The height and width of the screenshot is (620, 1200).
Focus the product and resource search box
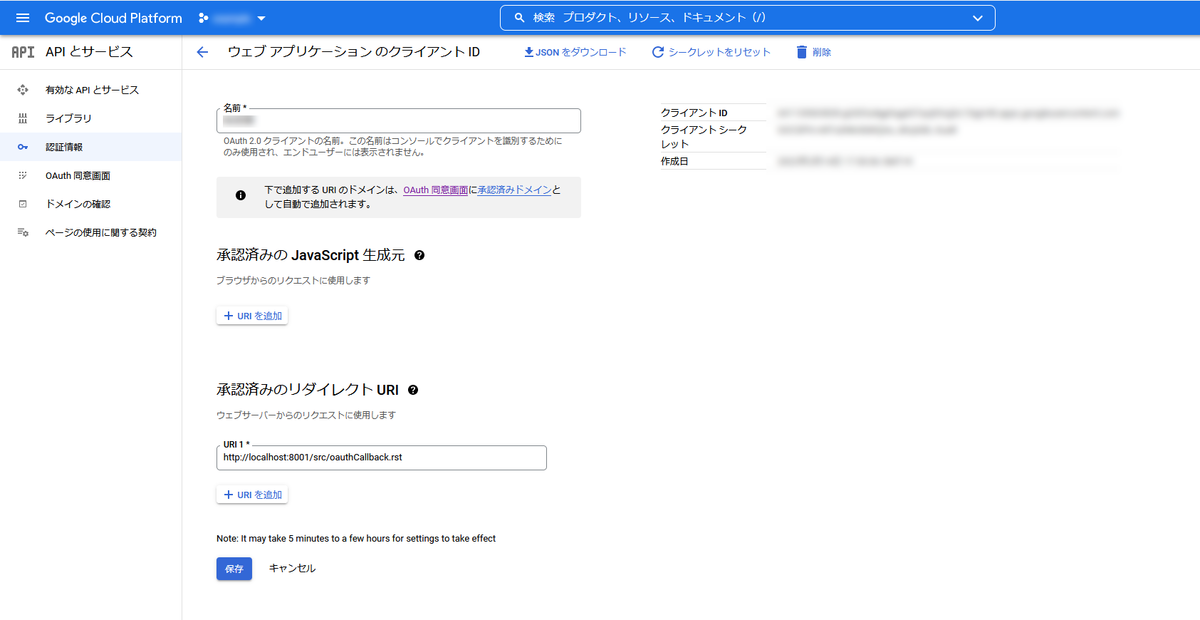click(747, 18)
